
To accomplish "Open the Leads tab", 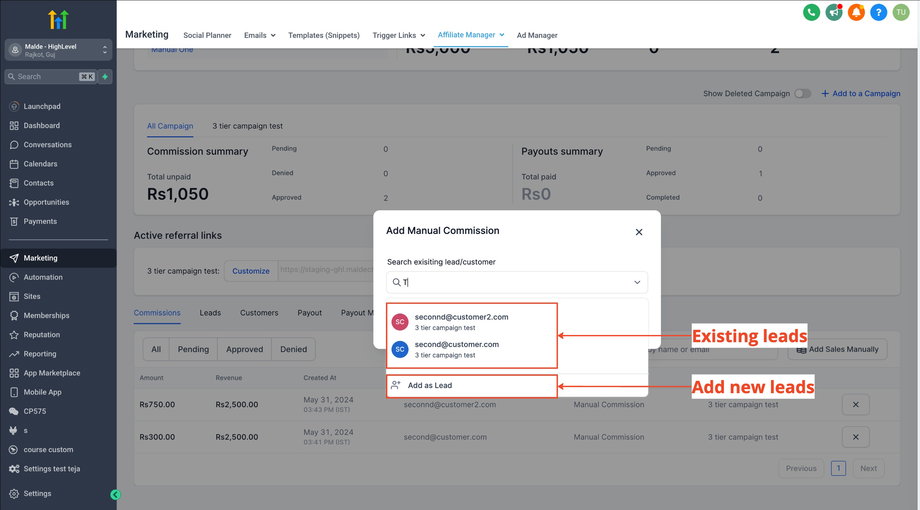I will click(210, 313).
